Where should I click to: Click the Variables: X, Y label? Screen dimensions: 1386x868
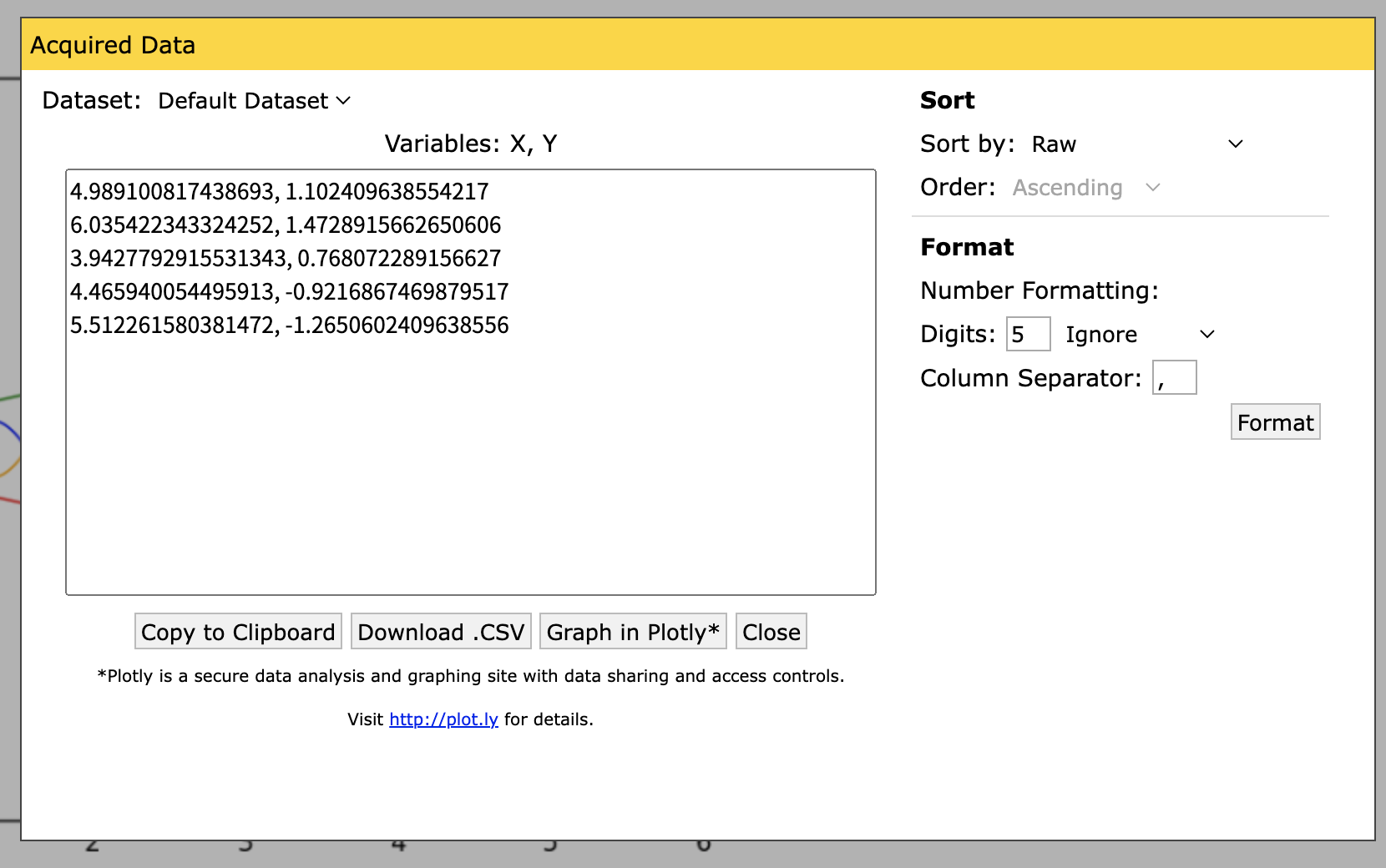click(x=471, y=144)
